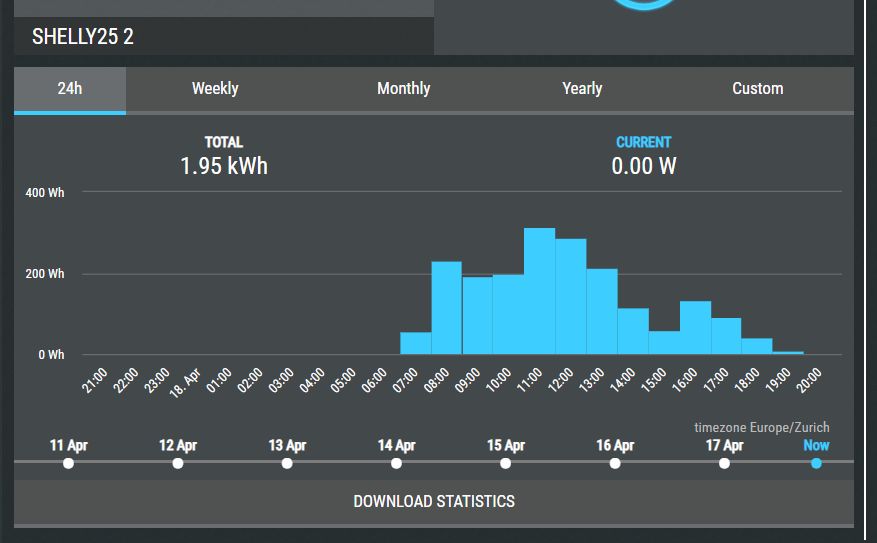Select the Monthly tab

click(x=403, y=88)
